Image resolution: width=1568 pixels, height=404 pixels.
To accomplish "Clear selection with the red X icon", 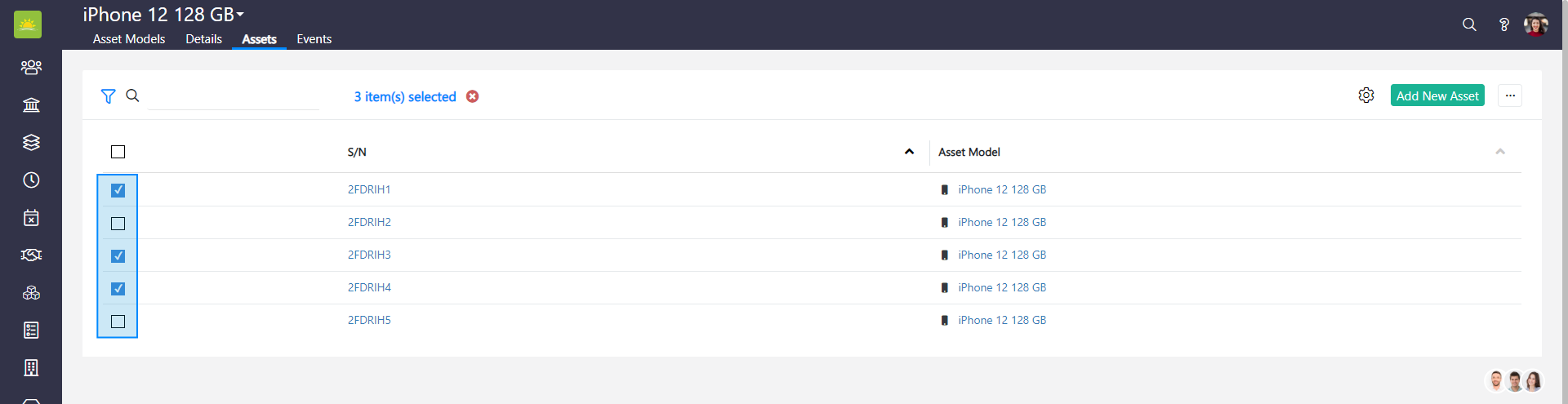I will [472, 96].
